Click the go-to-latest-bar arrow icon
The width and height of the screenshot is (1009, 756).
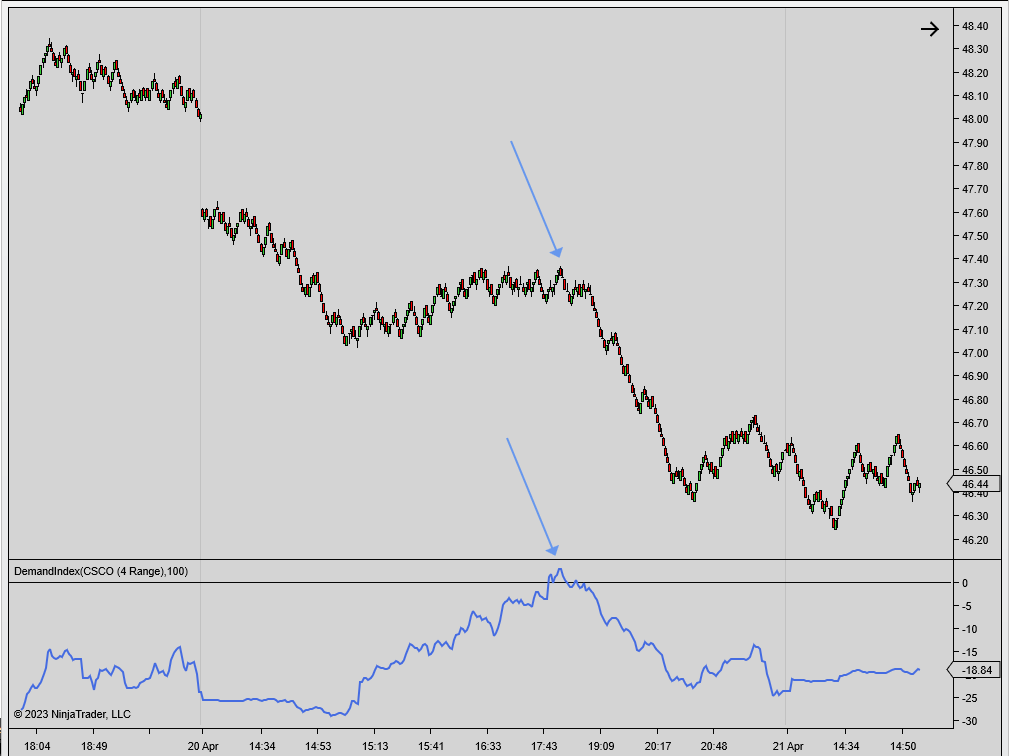tap(930, 28)
